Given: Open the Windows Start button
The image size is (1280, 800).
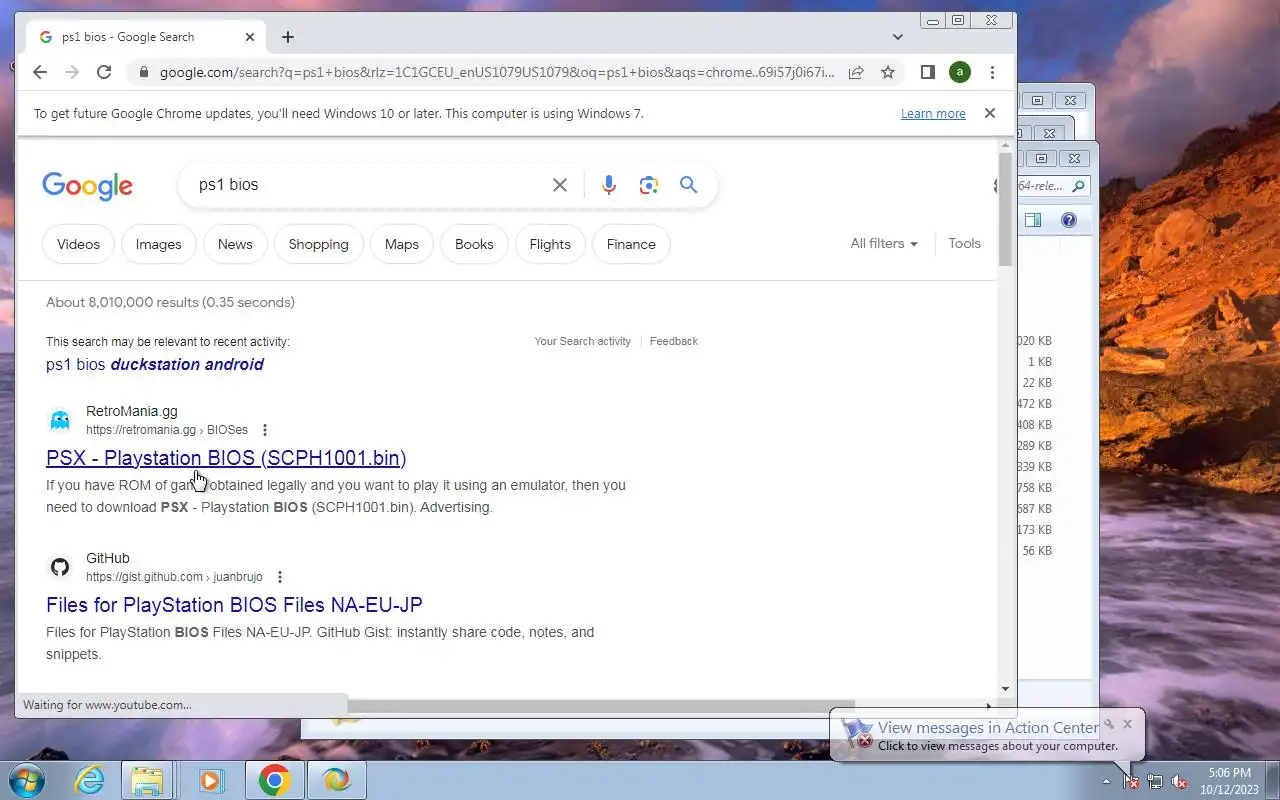Looking at the screenshot, I should [x=25, y=780].
